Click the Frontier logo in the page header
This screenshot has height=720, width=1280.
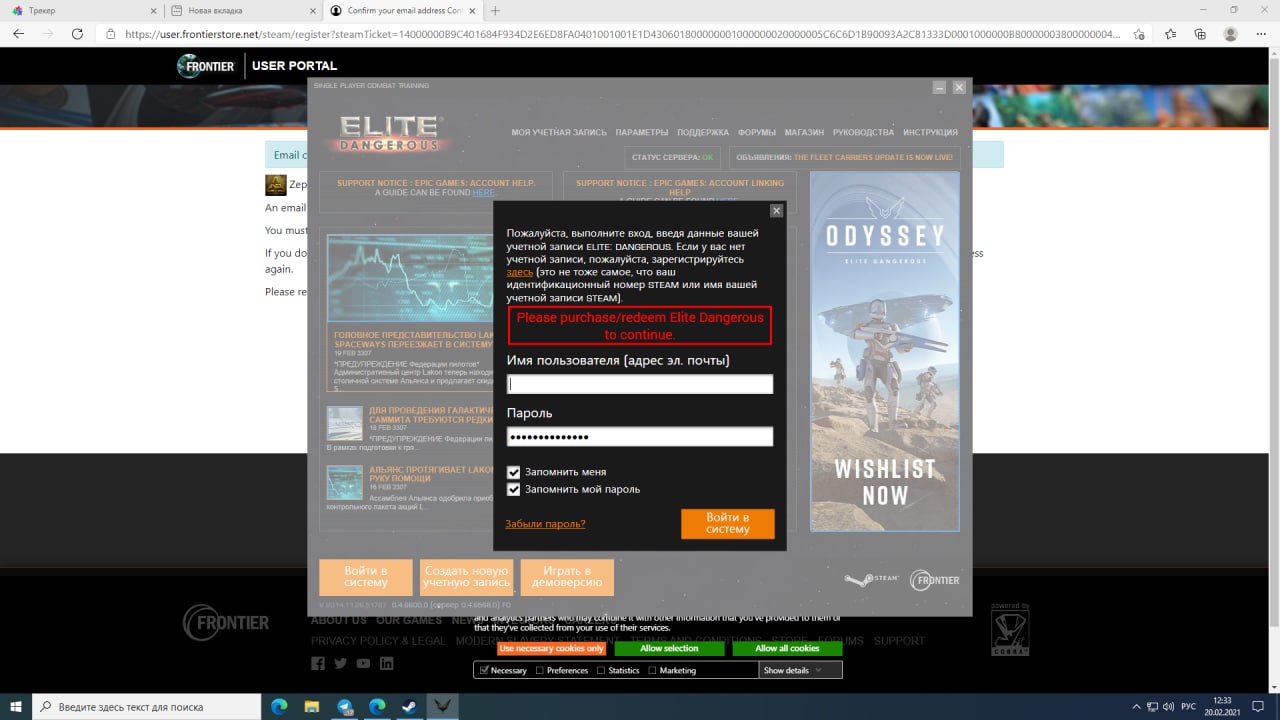click(x=206, y=66)
